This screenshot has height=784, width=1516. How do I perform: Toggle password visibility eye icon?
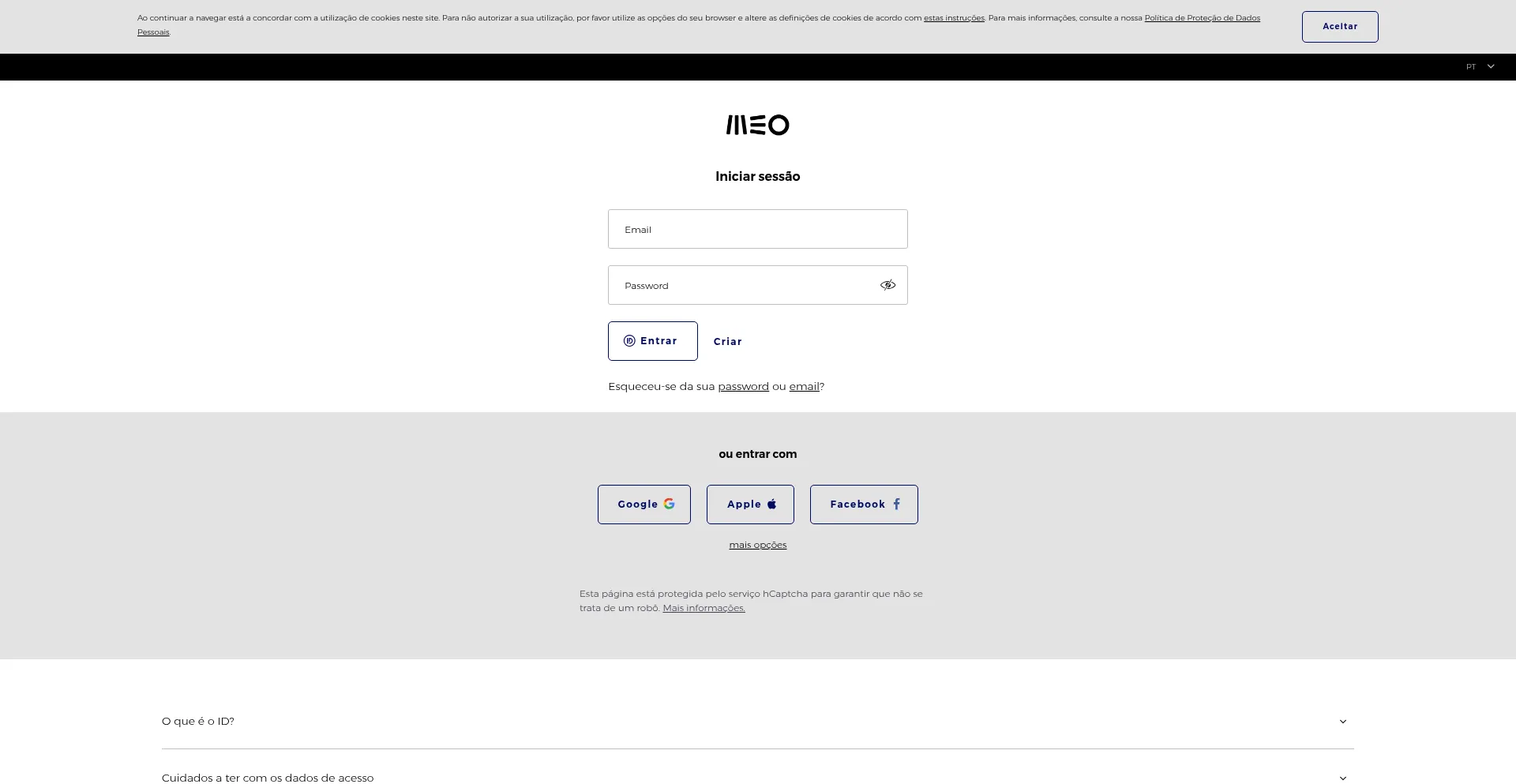887,285
